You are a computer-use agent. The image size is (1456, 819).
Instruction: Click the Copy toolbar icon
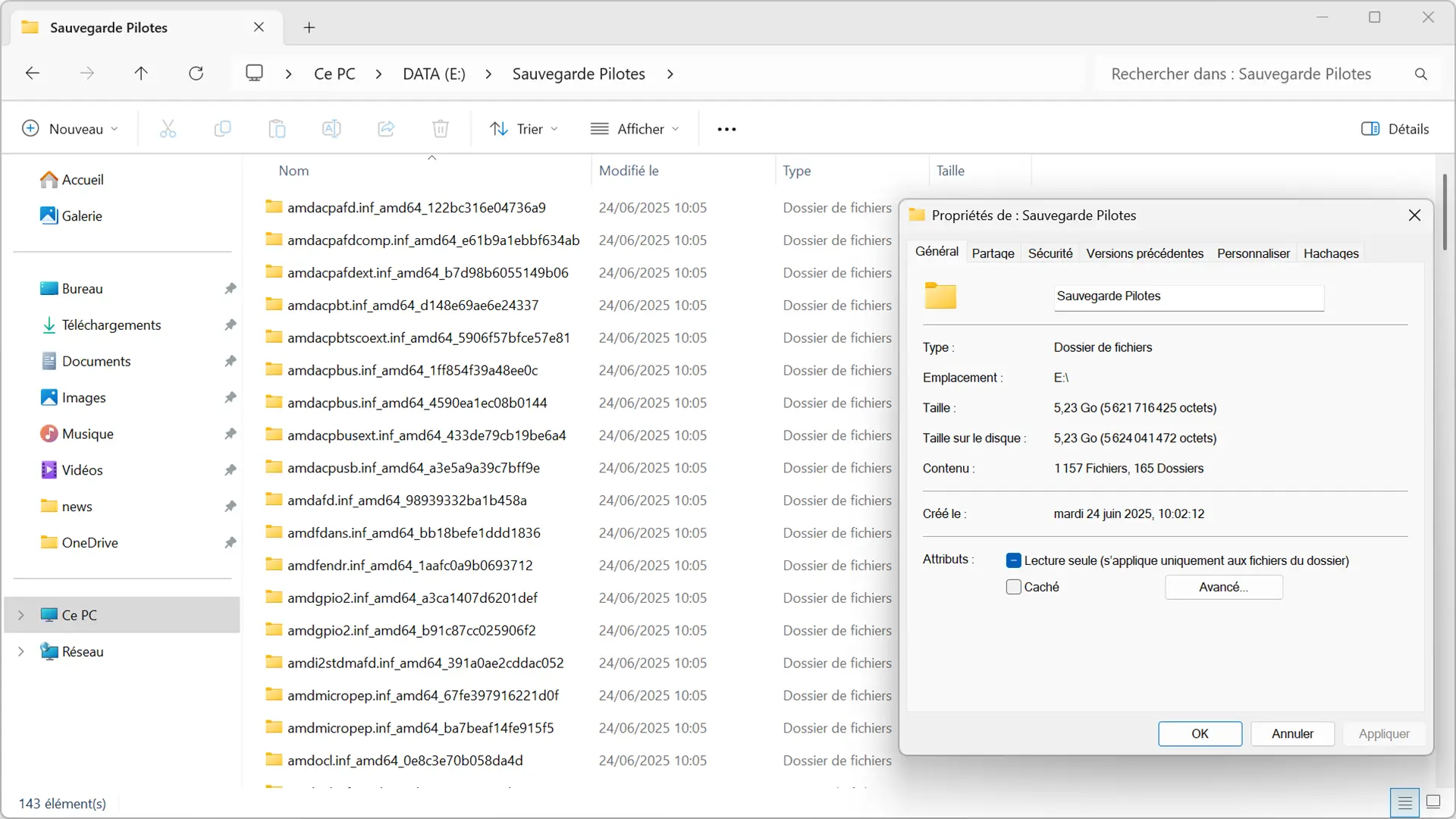point(222,129)
